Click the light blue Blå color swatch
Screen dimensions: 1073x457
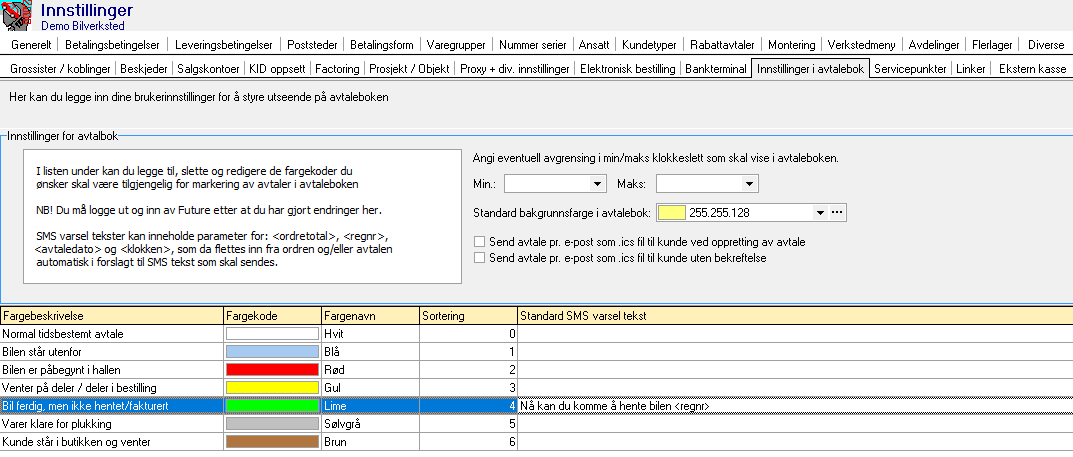coord(272,352)
